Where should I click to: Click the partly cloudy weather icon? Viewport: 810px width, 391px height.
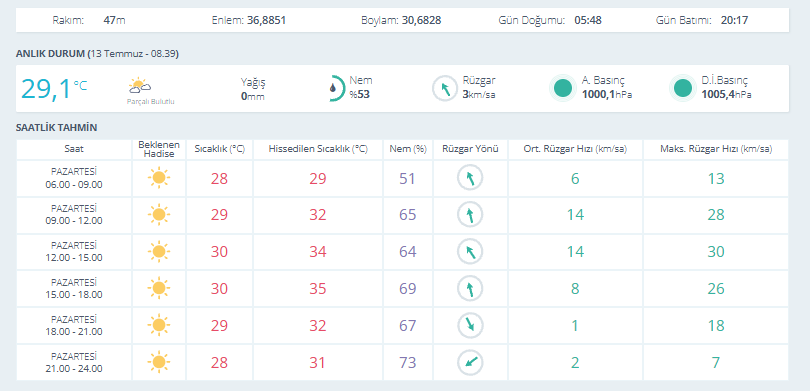click(140, 86)
